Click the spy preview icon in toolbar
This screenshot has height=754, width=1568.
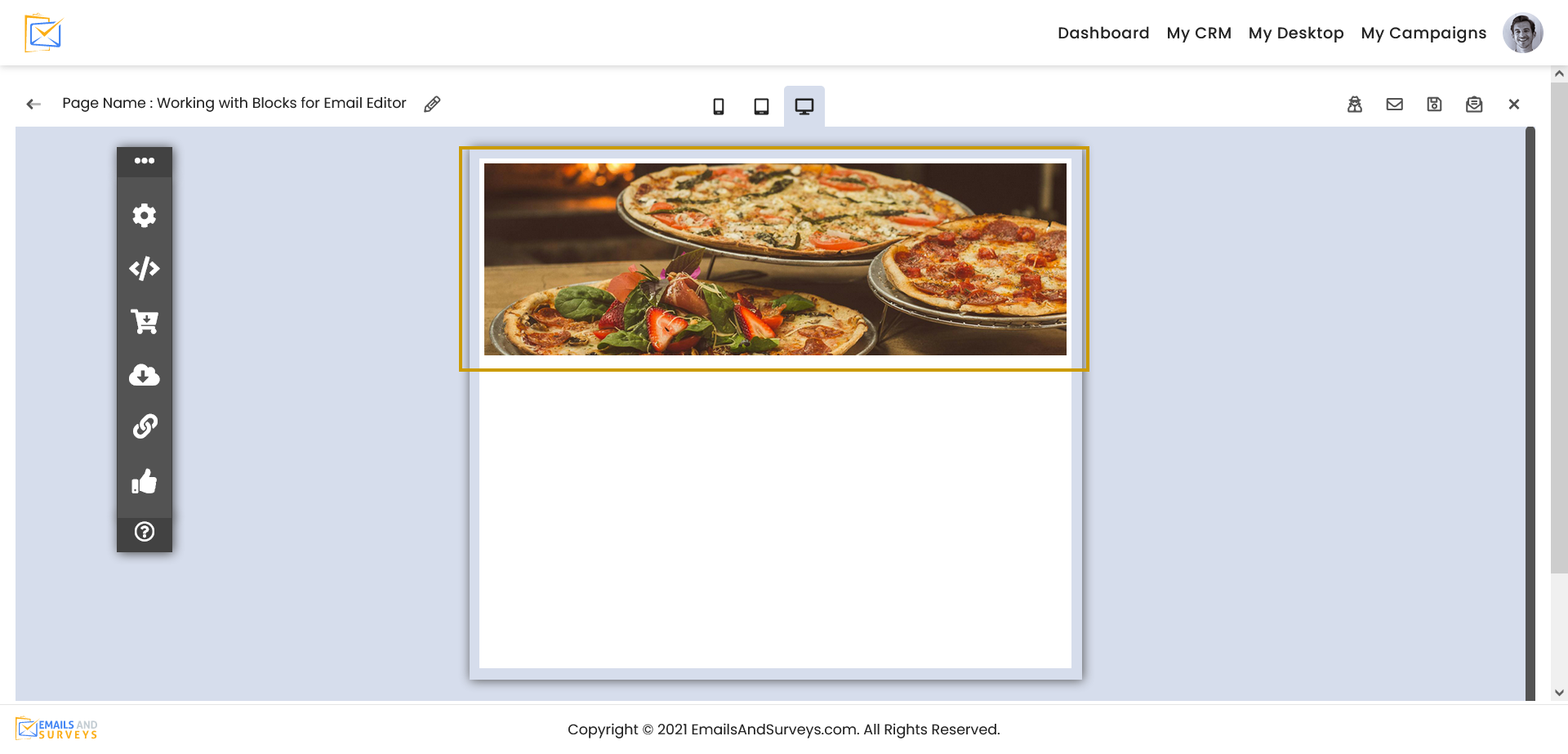(x=1355, y=104)
